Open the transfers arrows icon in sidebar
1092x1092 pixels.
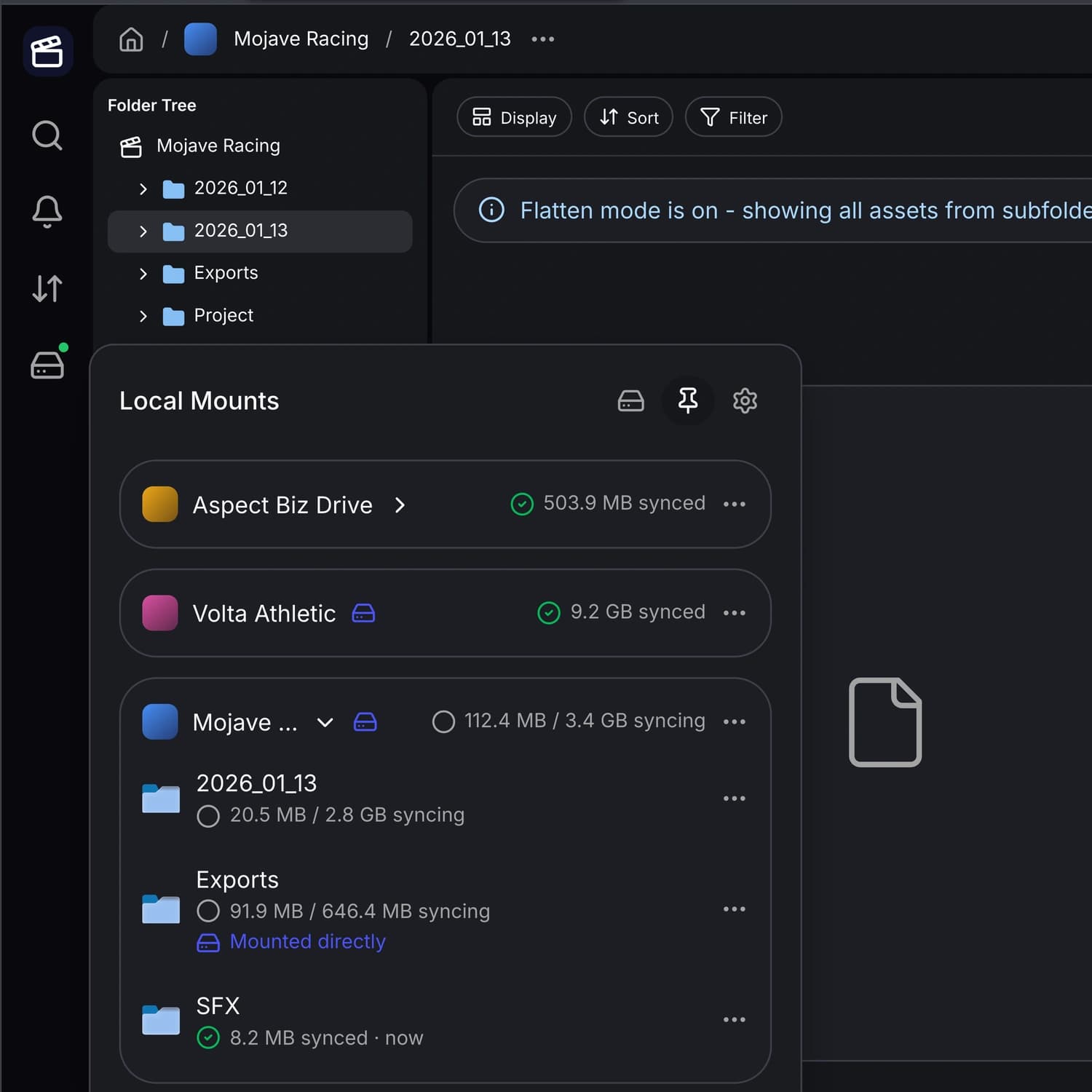(47, 288)
